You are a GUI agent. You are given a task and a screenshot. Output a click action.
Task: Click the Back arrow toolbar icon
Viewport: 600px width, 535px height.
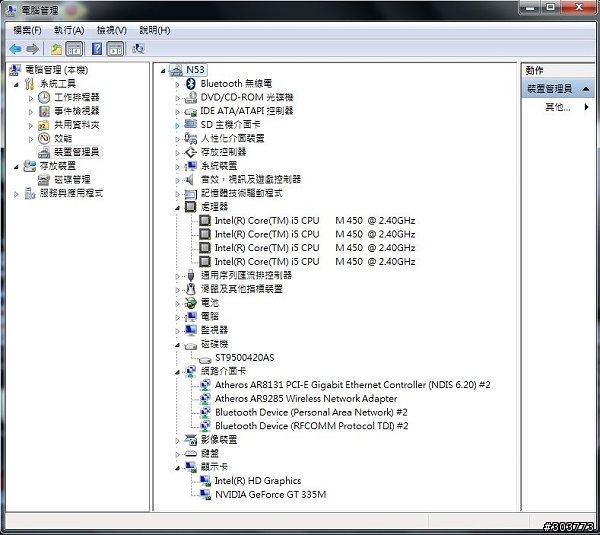[15, 49]
